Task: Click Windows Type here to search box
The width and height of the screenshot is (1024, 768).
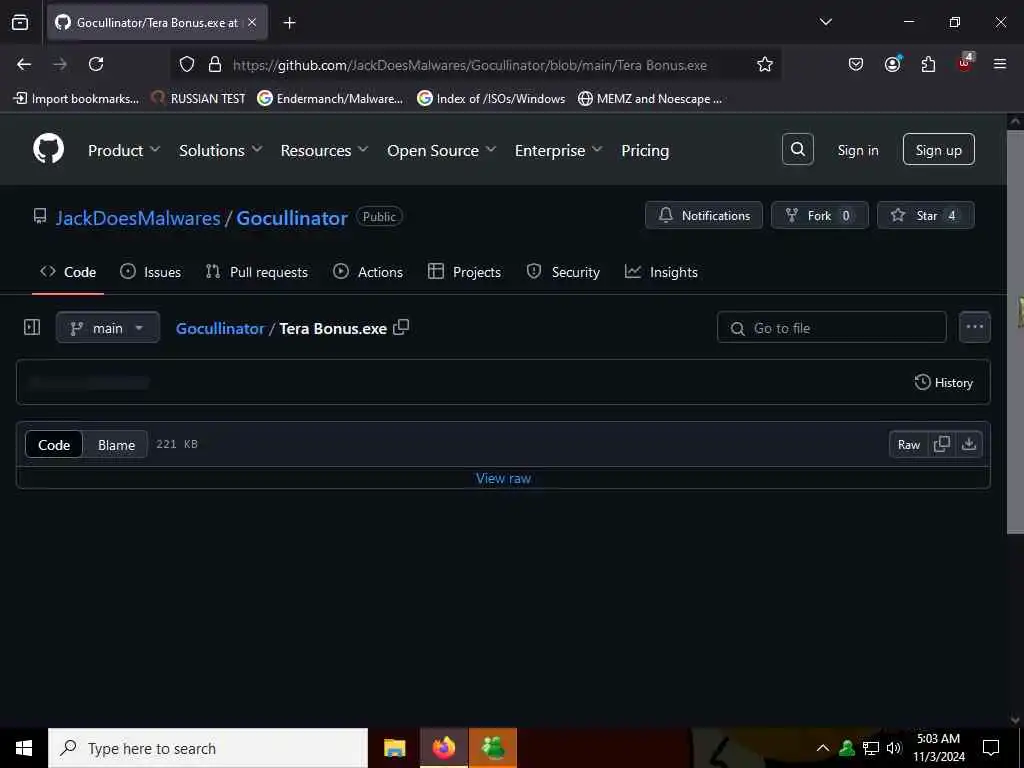Action: (x=208, y=748)
